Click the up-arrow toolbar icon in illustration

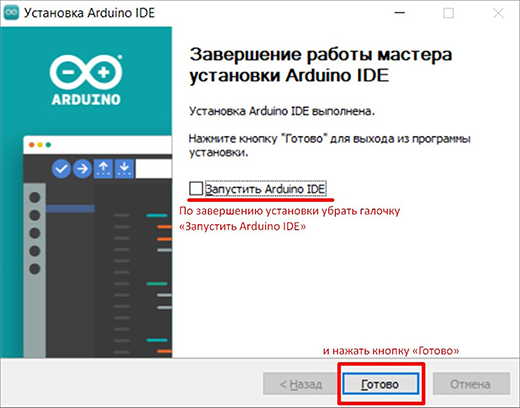(104, 168)
